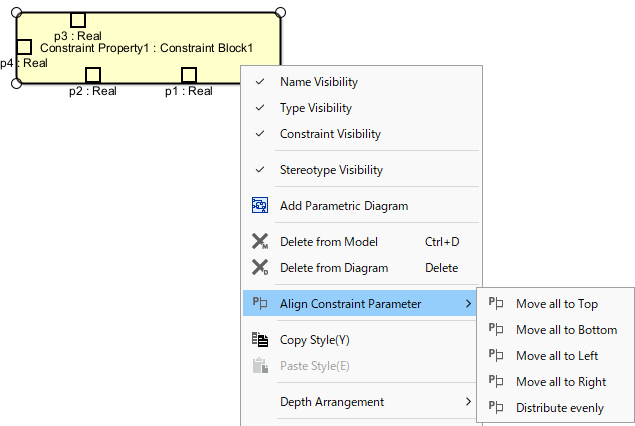
Task: Select the p2 parameter port square
Action: pos(93,75)
